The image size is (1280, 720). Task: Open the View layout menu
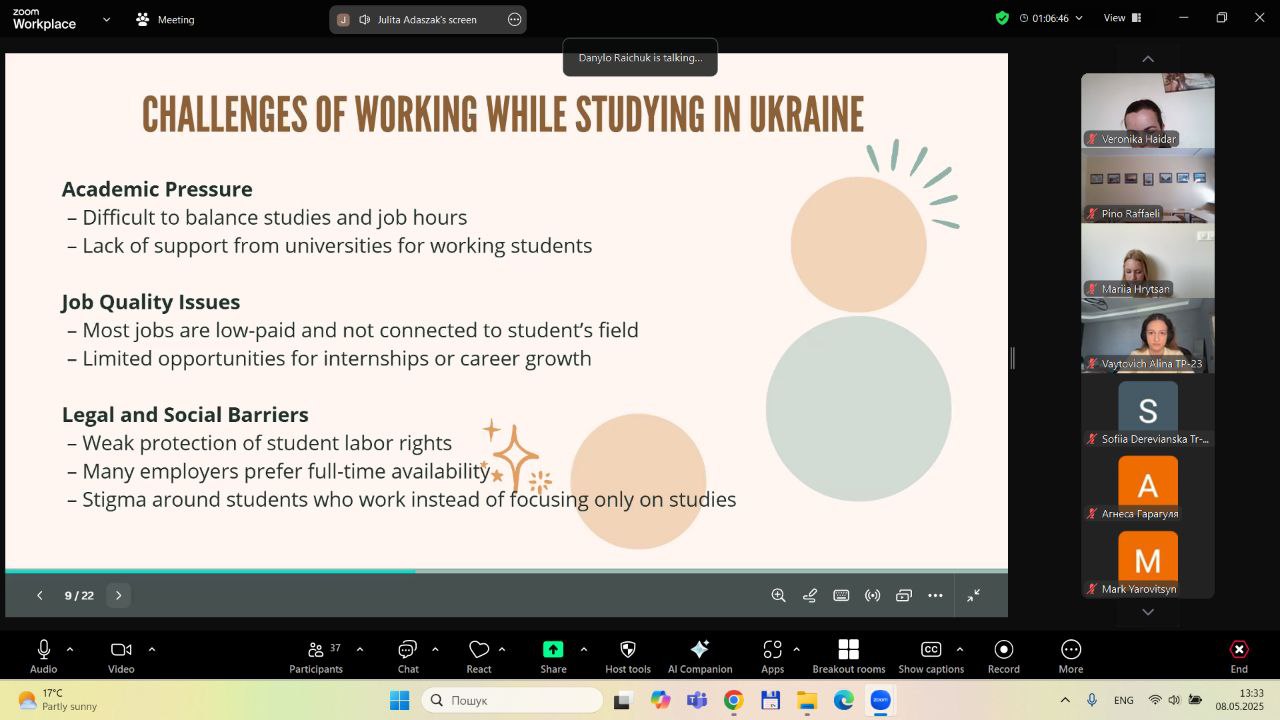point(1120,18)
